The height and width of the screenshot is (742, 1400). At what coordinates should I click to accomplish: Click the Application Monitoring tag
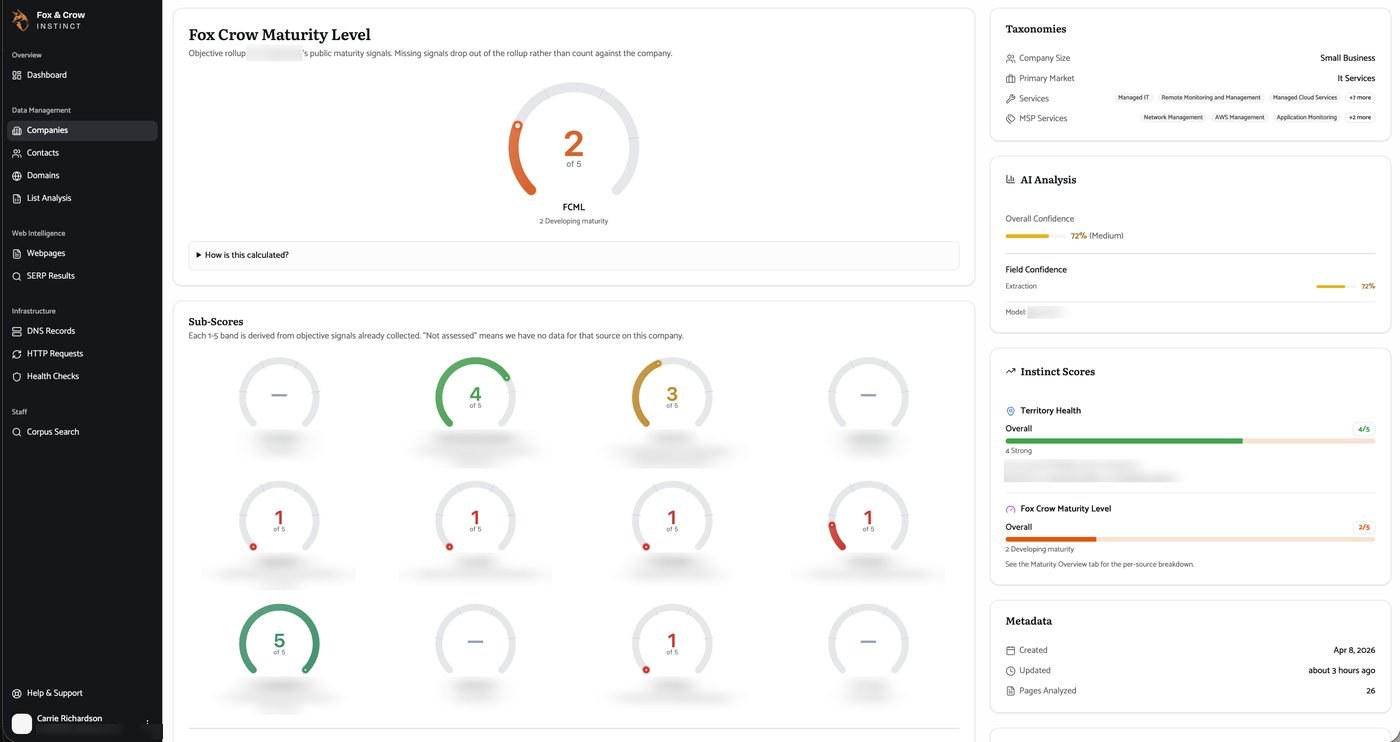pyautogui.click(x=1307, y=118)
